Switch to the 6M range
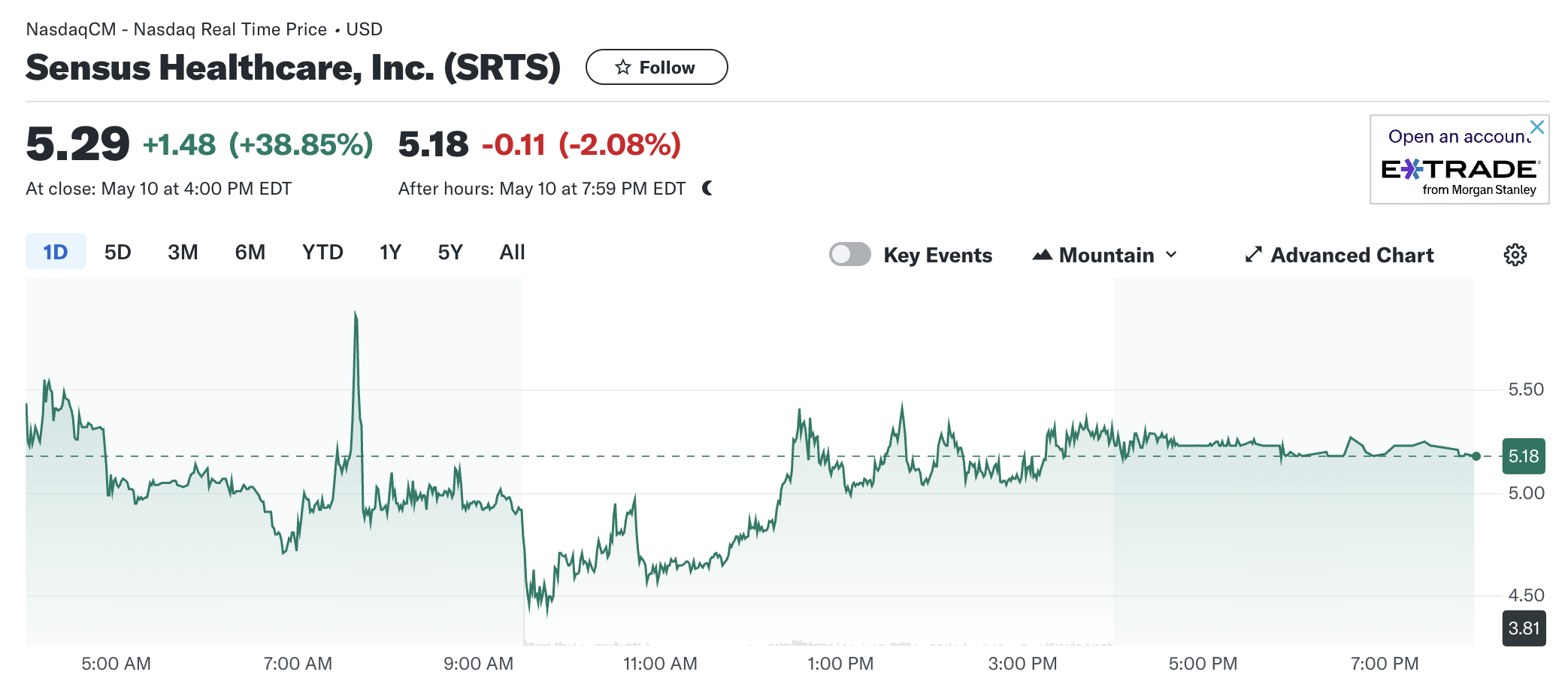The height and width of the screenshot is (693, 1568). click(250, 252)
